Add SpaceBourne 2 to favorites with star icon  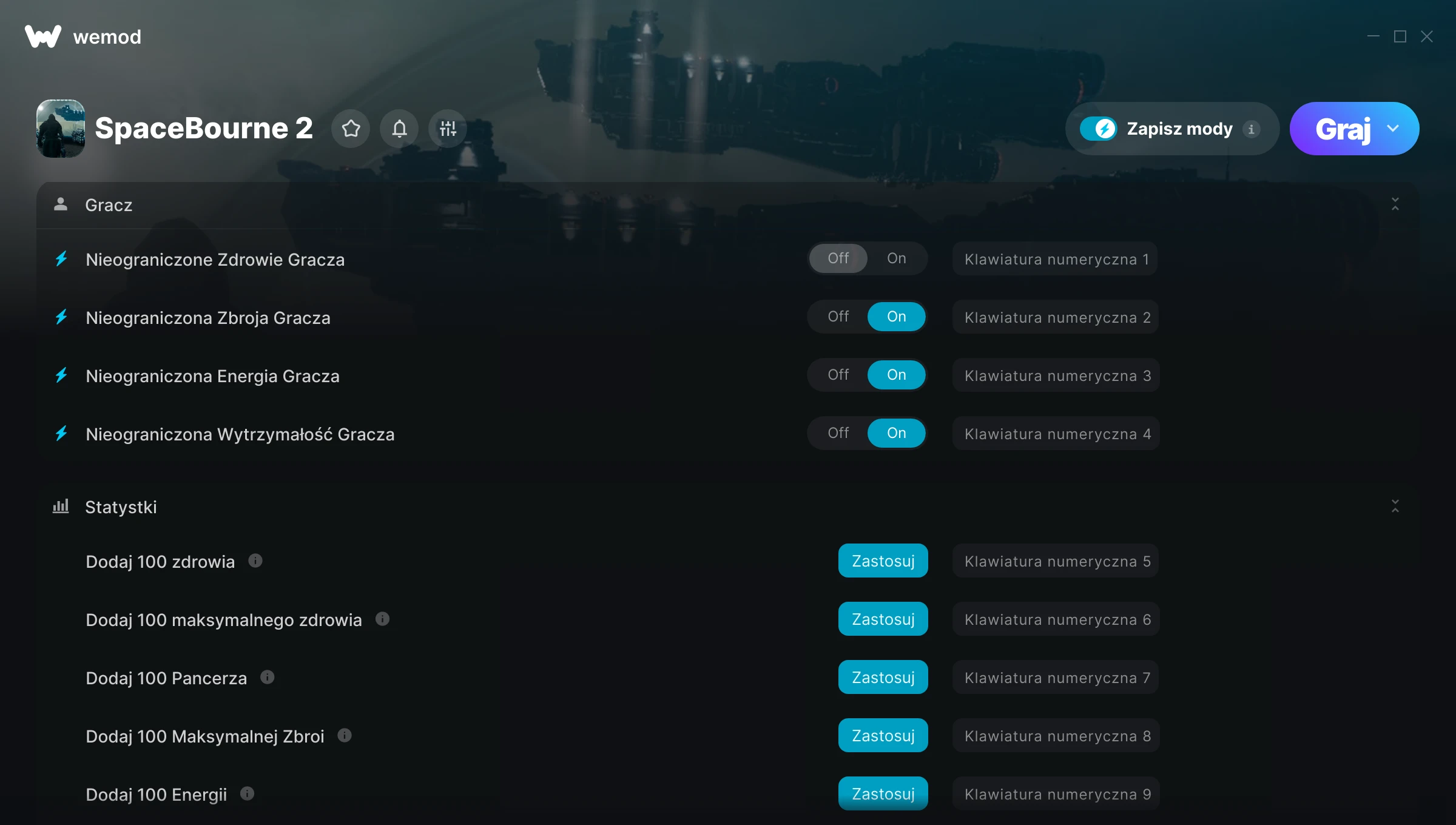point(351,129)
